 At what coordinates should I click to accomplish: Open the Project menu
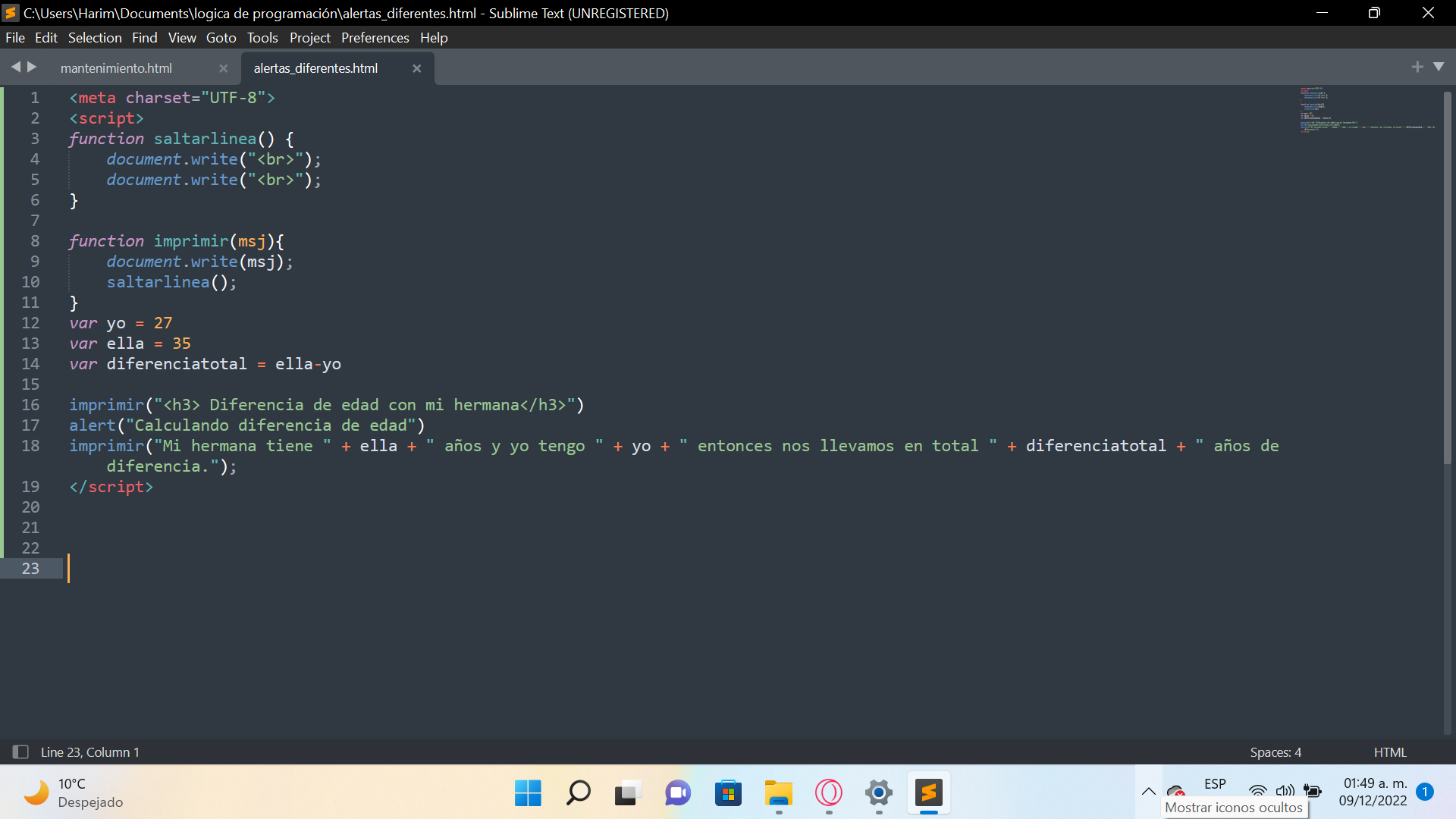[310, 37]
